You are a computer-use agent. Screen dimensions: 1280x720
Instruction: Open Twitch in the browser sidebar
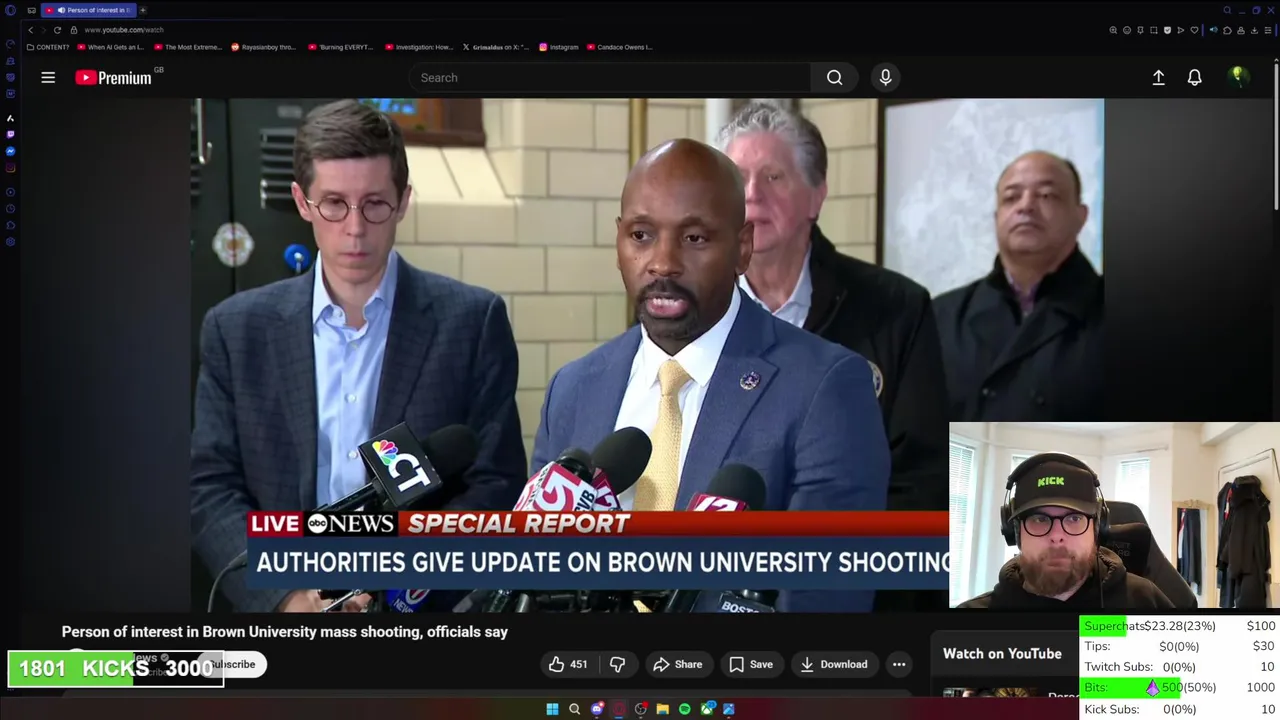pyautogui.click(x=10, y=134)
